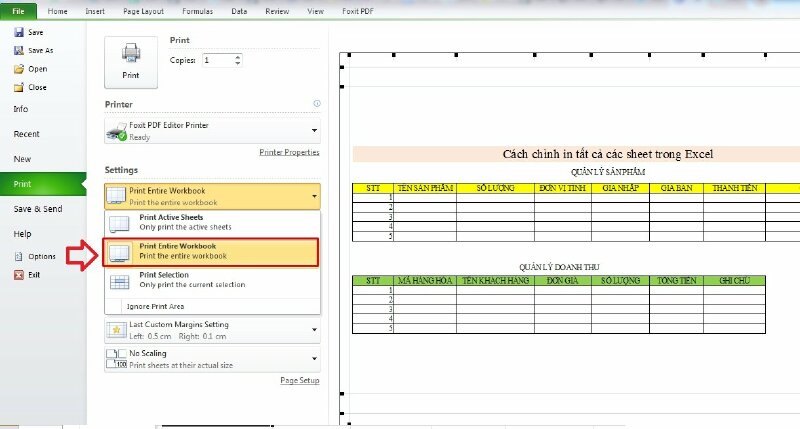Click 'THÀNH TIỀN' yellow header cell

pos(735,188)
